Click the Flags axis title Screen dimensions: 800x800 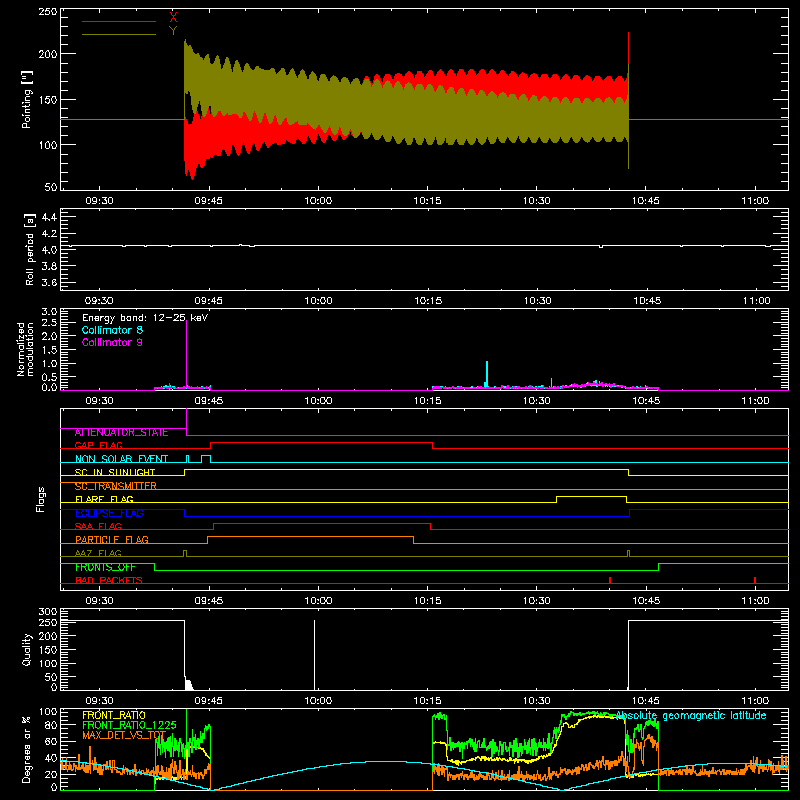click(x=40, y=499)
